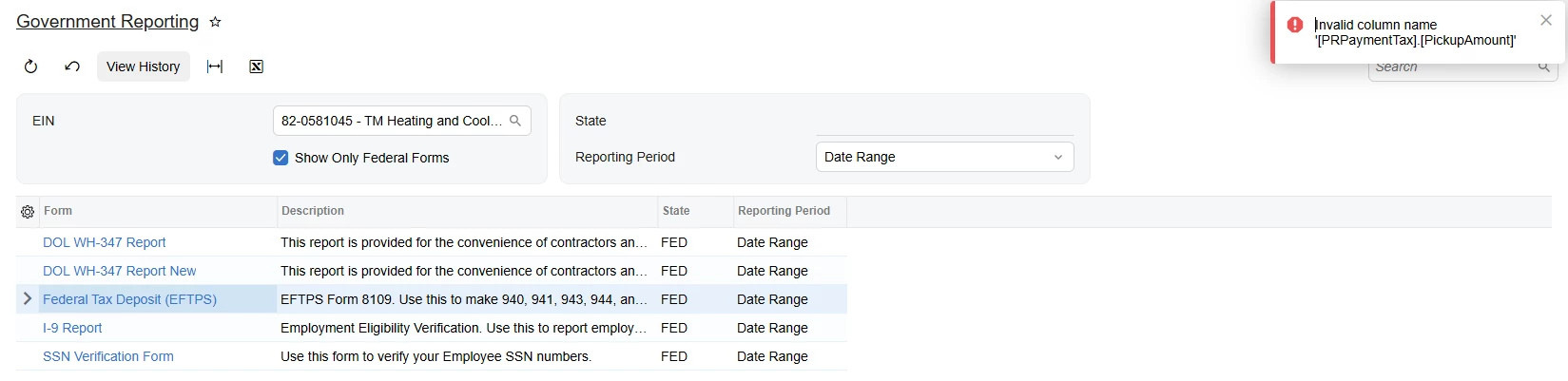This screenshot has width=1568, height=381.
Task: Open the DOL WH-347 Report link
Action: (105, 242)
